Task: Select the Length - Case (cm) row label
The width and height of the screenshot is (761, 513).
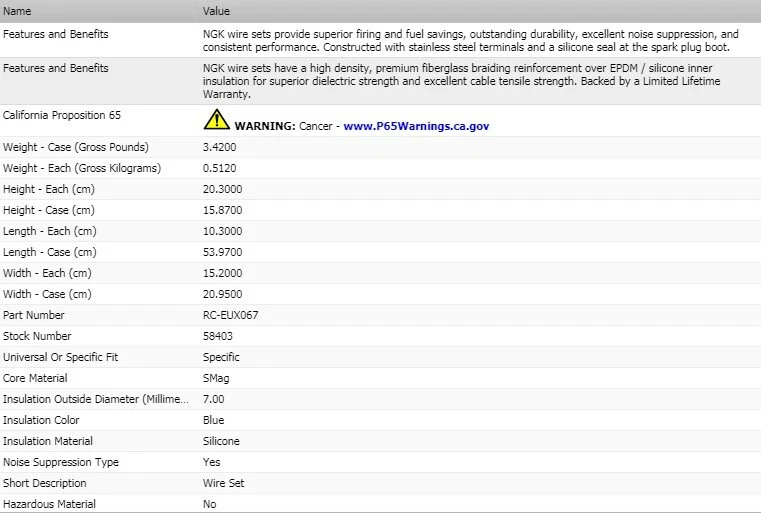Action: (x=50, y=252)
